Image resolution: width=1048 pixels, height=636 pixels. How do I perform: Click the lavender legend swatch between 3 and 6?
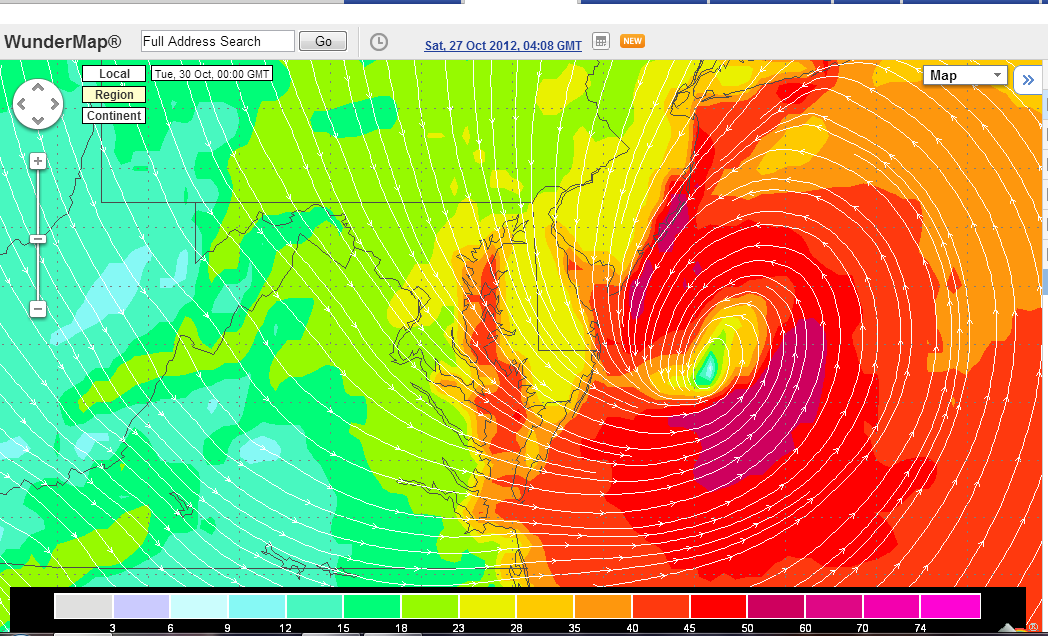pos(141,606)
